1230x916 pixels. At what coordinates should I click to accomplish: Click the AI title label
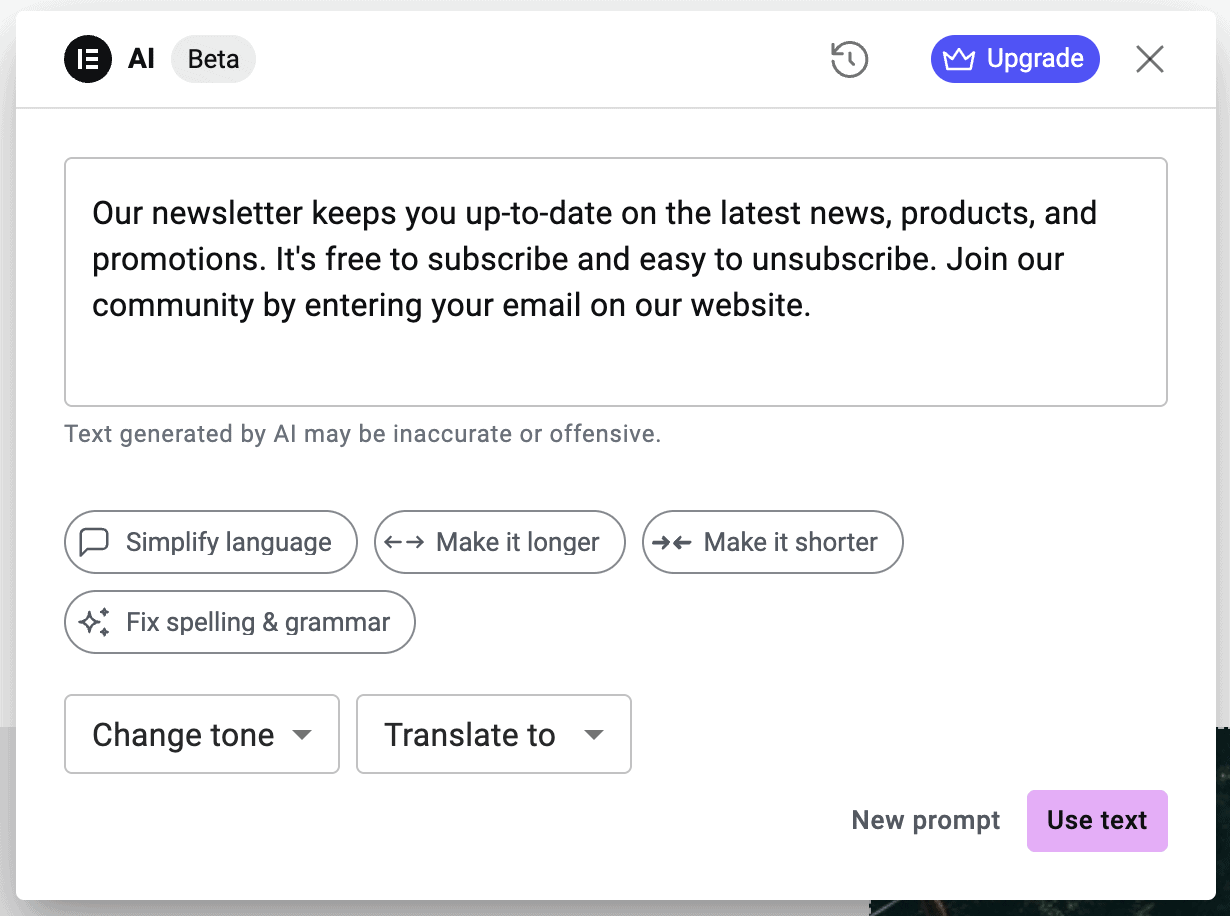(141, 59)
